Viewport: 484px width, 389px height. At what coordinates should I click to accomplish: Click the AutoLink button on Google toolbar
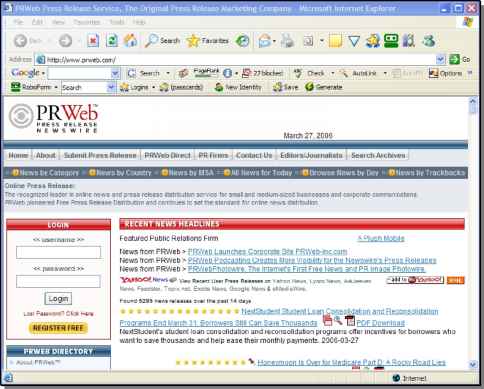coord(358,73)
